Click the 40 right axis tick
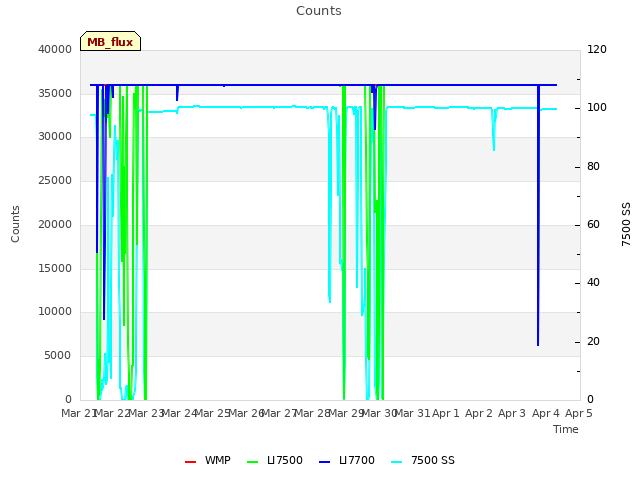Screen dimensions: 640x480 [x=593, y=283]
